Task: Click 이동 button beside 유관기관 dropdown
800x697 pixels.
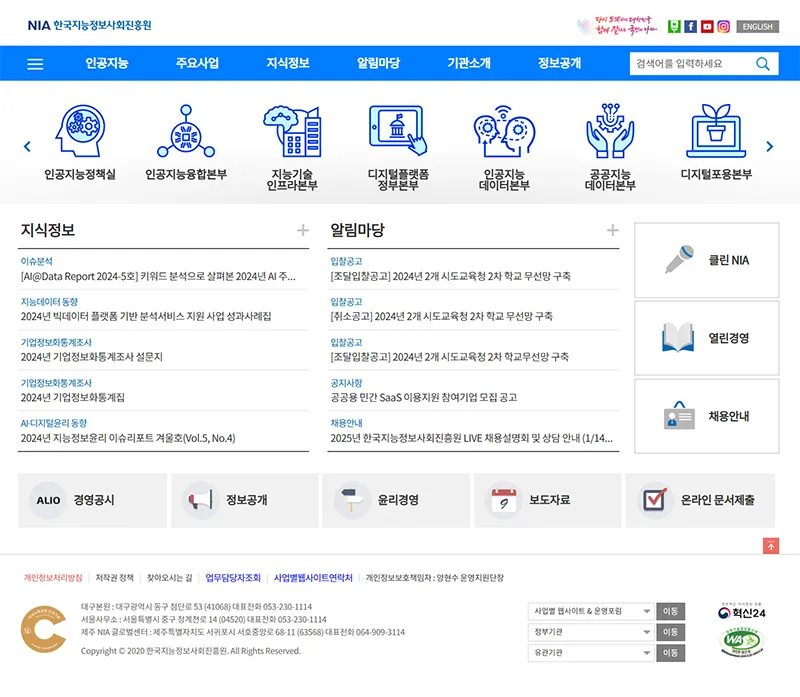Action: click(x=670, y=653)
